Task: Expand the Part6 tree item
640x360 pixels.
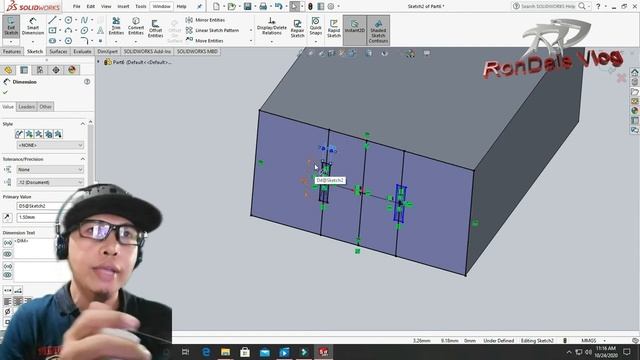Action: pos(98,62)
